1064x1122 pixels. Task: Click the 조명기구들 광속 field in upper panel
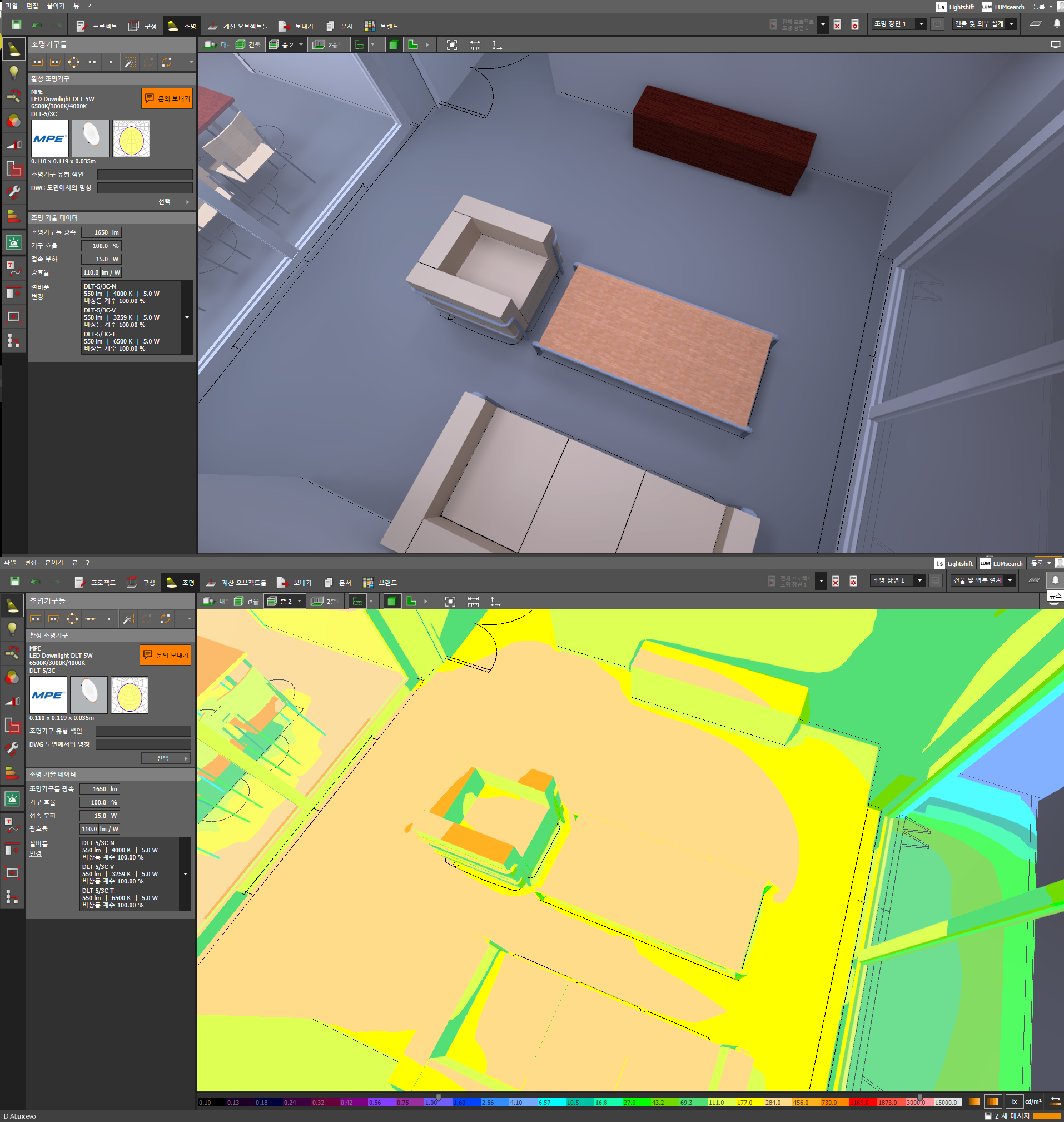pyautogui.click(x=95, y=232)
